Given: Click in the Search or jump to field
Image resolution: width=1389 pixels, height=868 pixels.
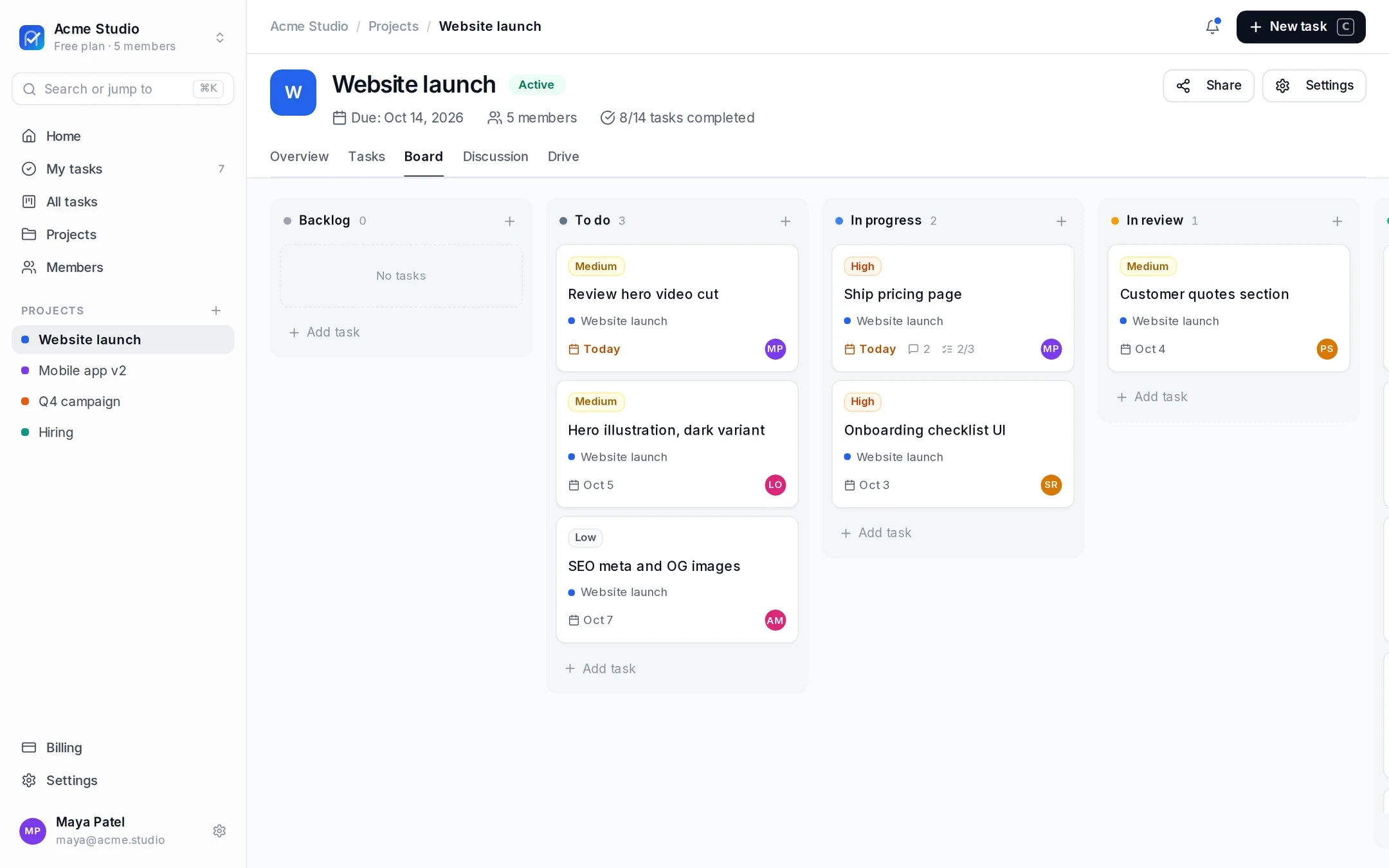Looking at the screenshot, I should coord(123,89).
